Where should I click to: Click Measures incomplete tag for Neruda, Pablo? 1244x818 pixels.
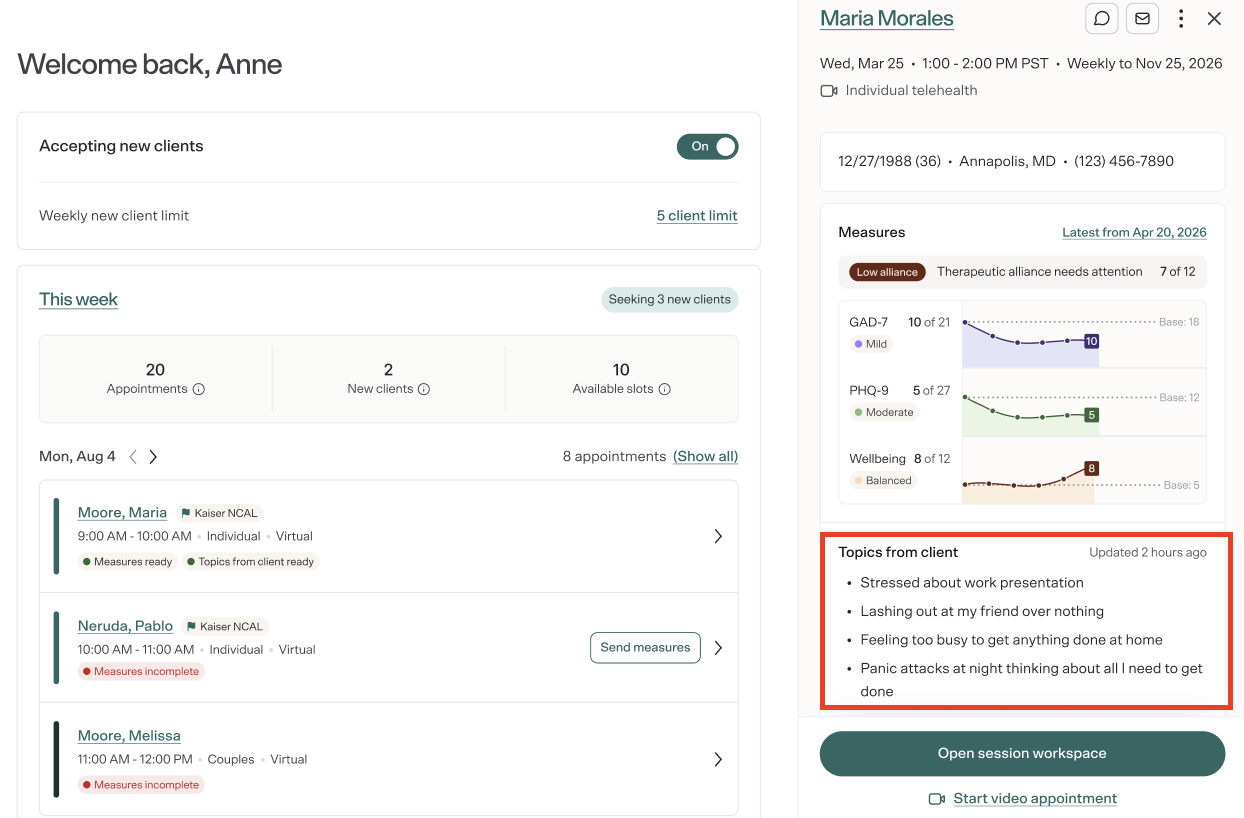(x=141, y=672)
